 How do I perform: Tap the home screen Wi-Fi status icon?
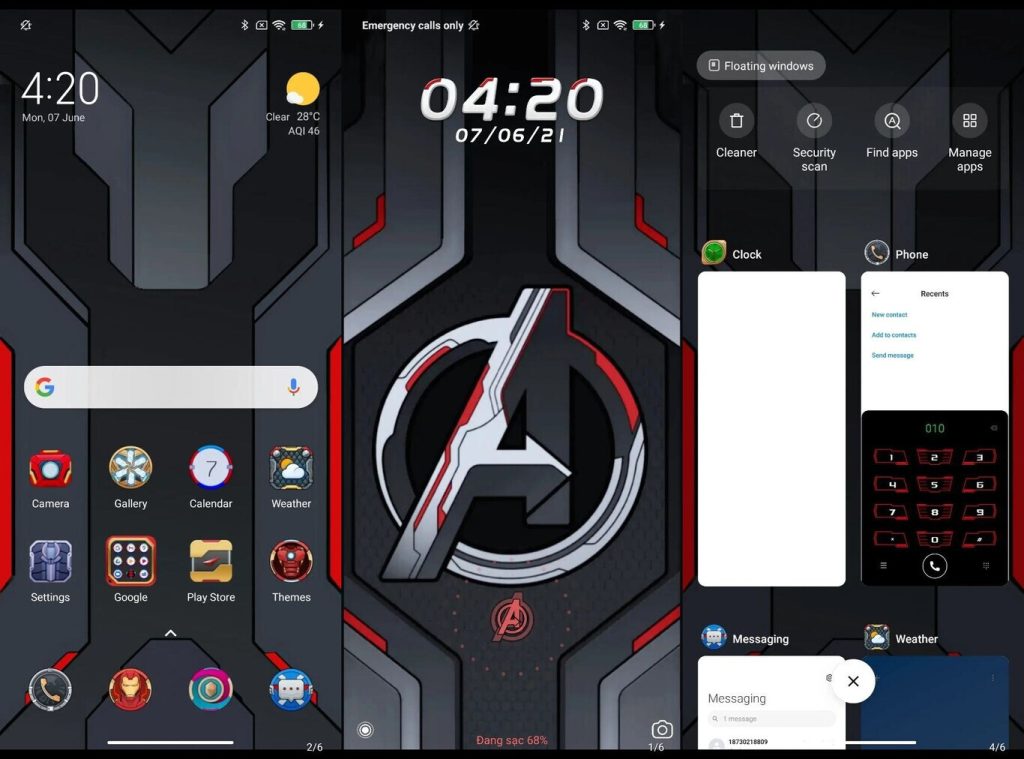click(279, 25)
